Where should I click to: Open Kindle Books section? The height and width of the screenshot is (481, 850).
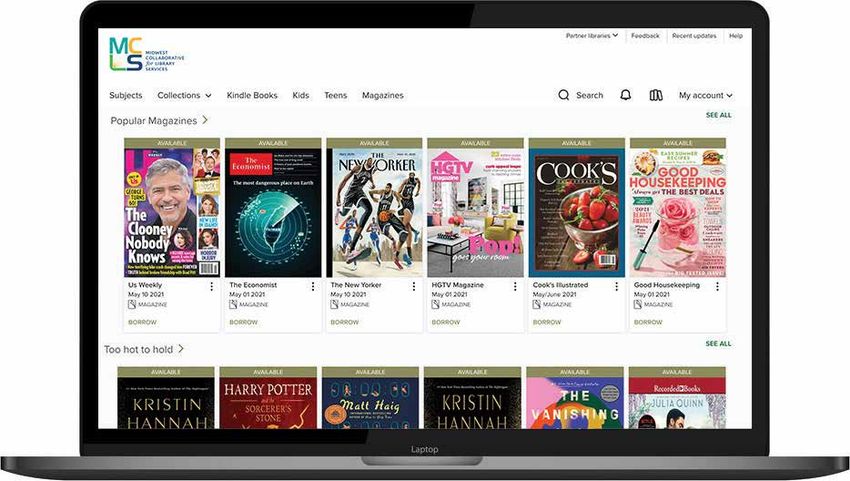[x=252, y=95]
